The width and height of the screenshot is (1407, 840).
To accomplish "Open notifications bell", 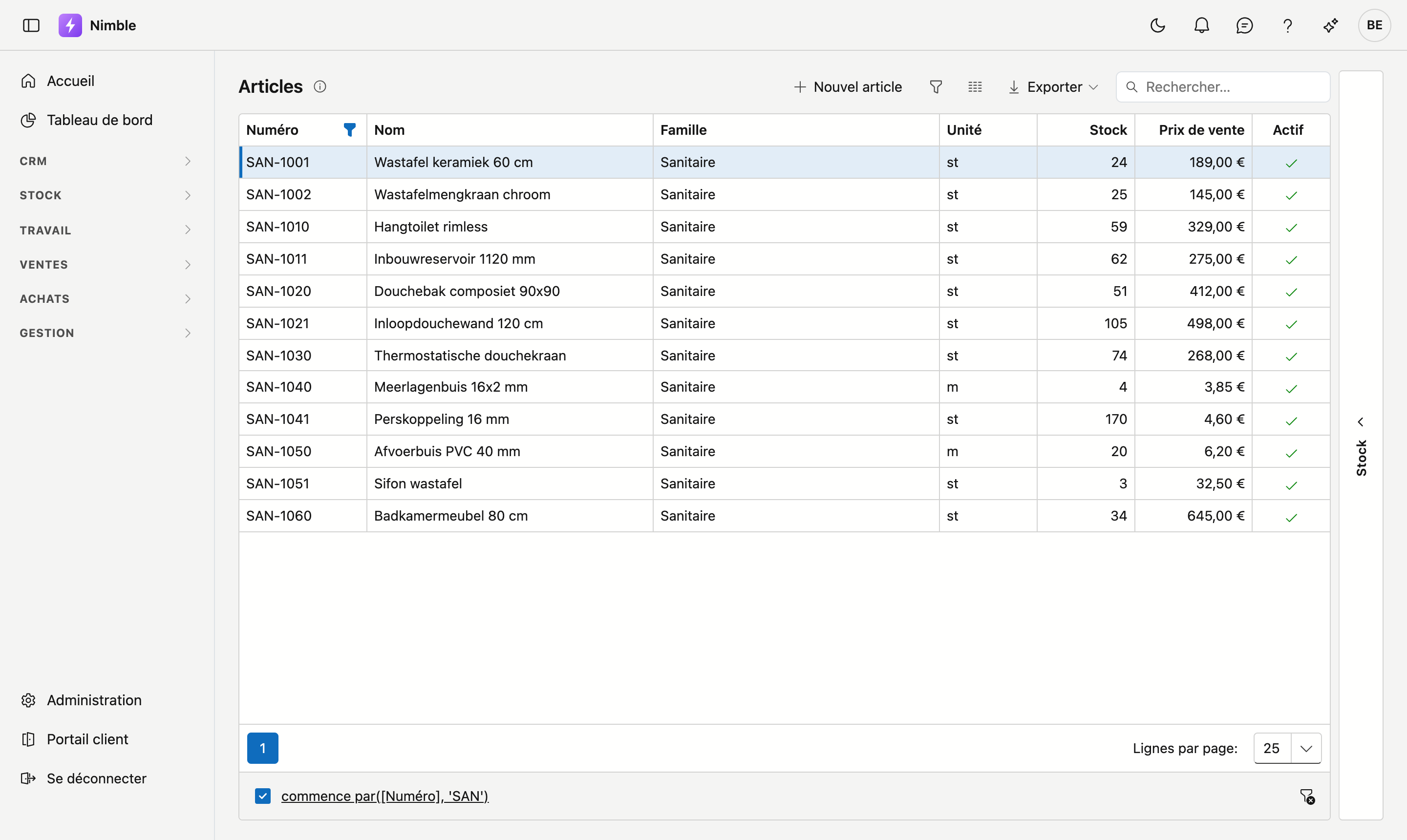I will pyautogui.click(x=1201, y=25).
